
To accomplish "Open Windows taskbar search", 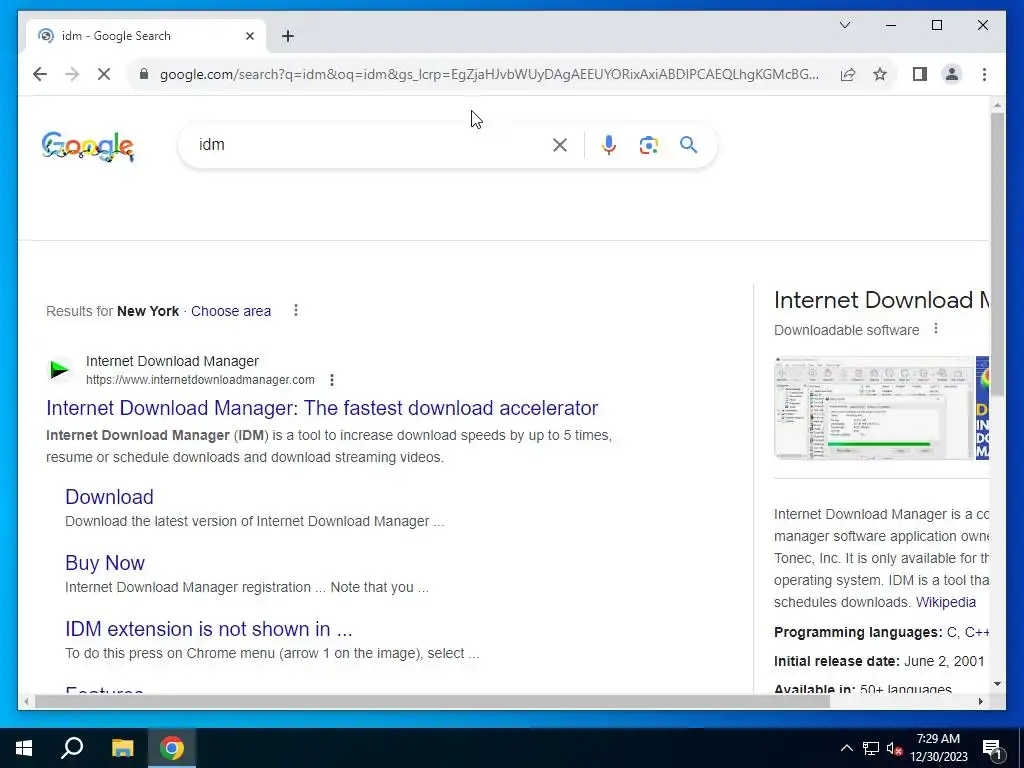I will tap(72, 748).
